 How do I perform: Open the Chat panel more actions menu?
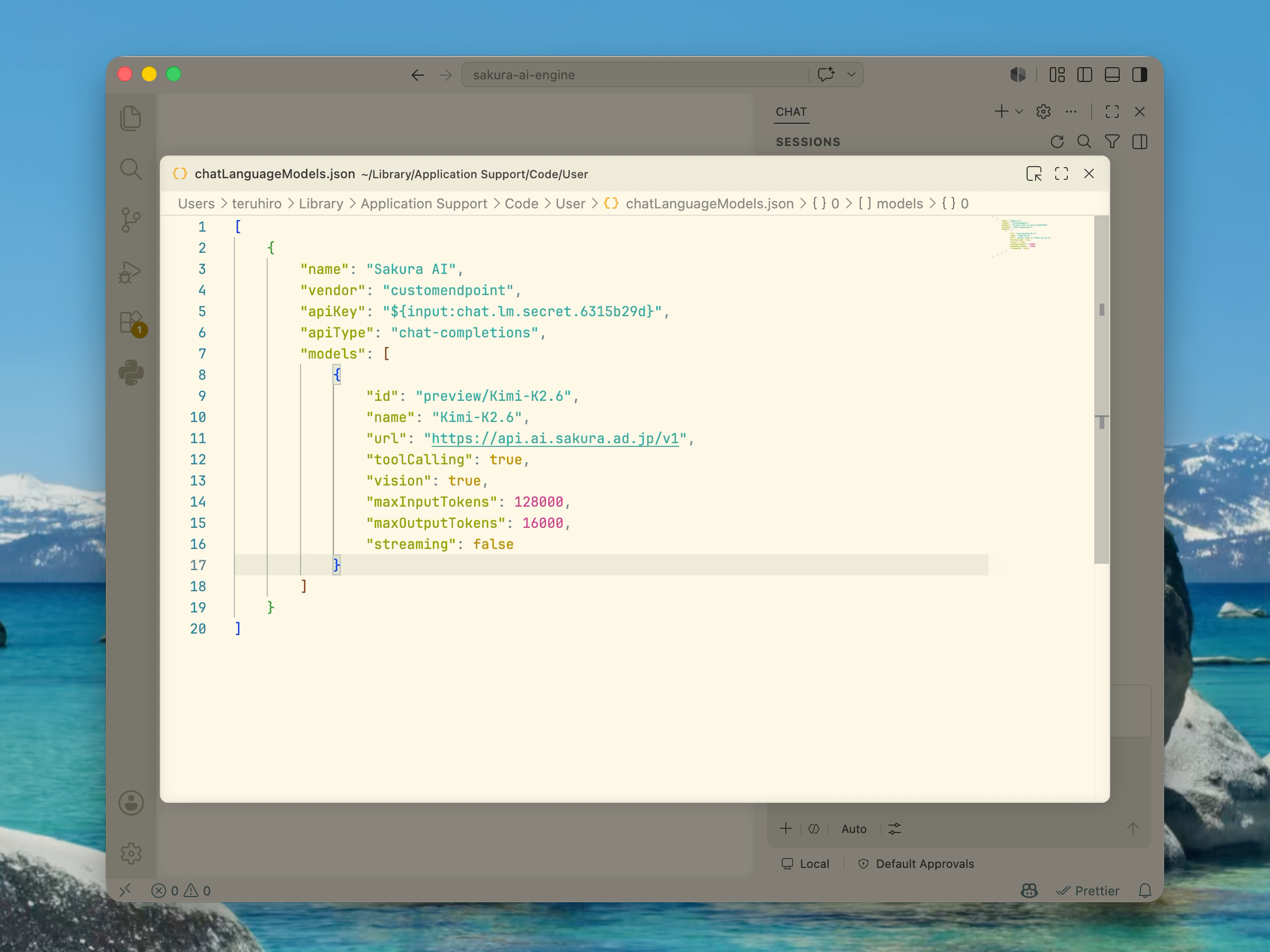coord(1071,111)
